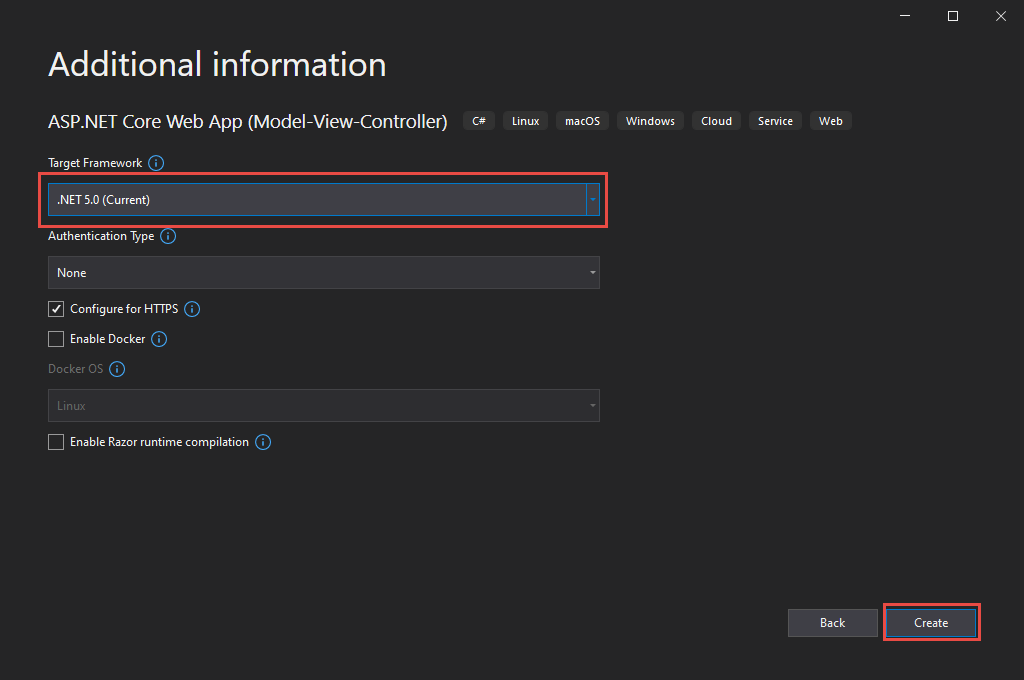Image resolution: width=1024 pixels, height=680 pixels.
Task: Expand the Docker OS dropdown
Action: 591,405
